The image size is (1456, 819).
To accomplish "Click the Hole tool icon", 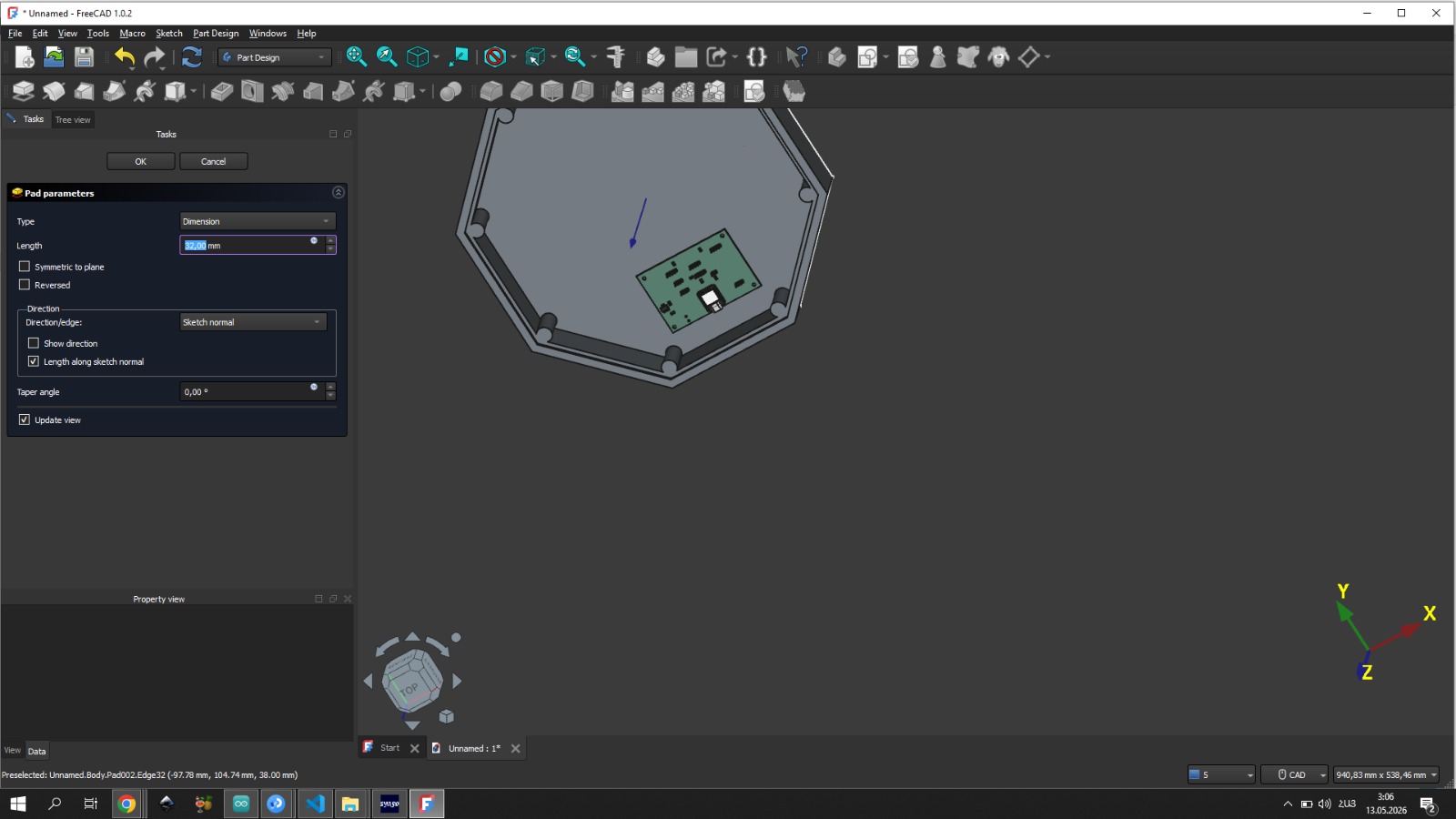I will tap(252, 91).
